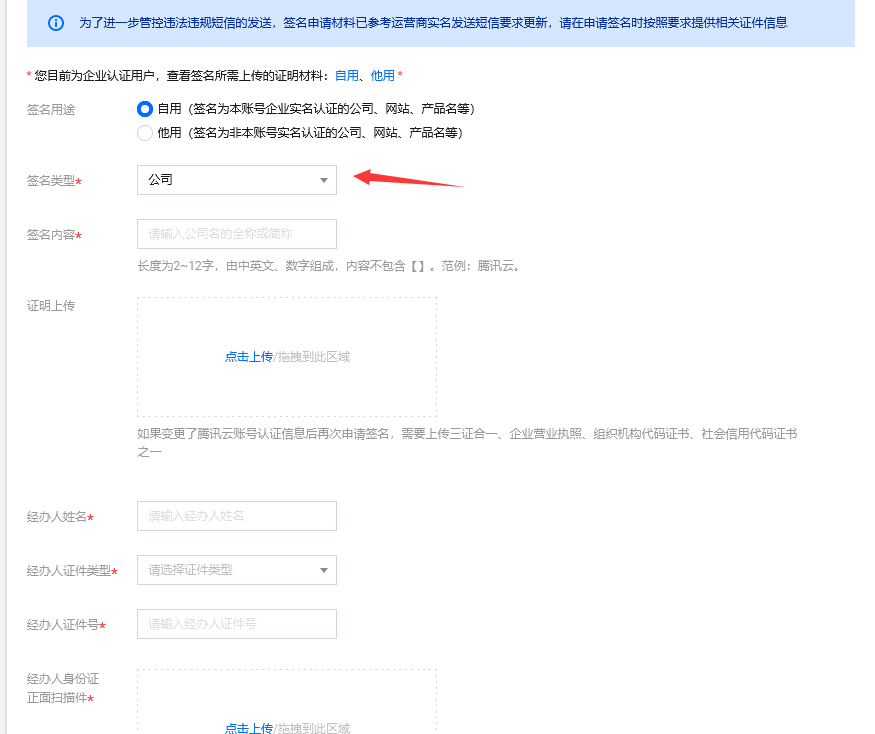
Task: Click the ID card scan upload area
Action: pos(285,710)
